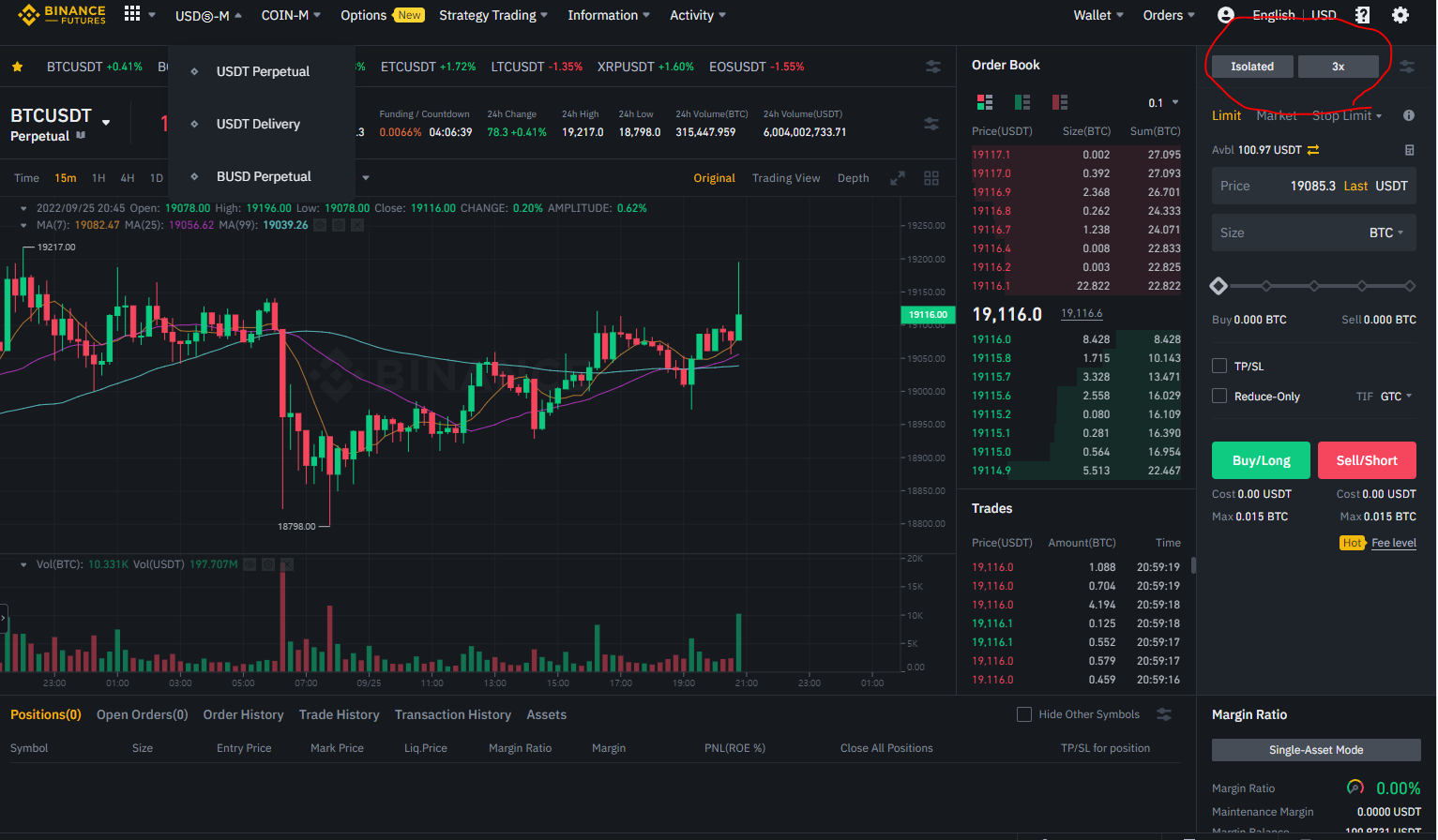Viewport: 1438px width, 840px height.
Task: Open Strategy Trading menu
Action: [493, 15]
